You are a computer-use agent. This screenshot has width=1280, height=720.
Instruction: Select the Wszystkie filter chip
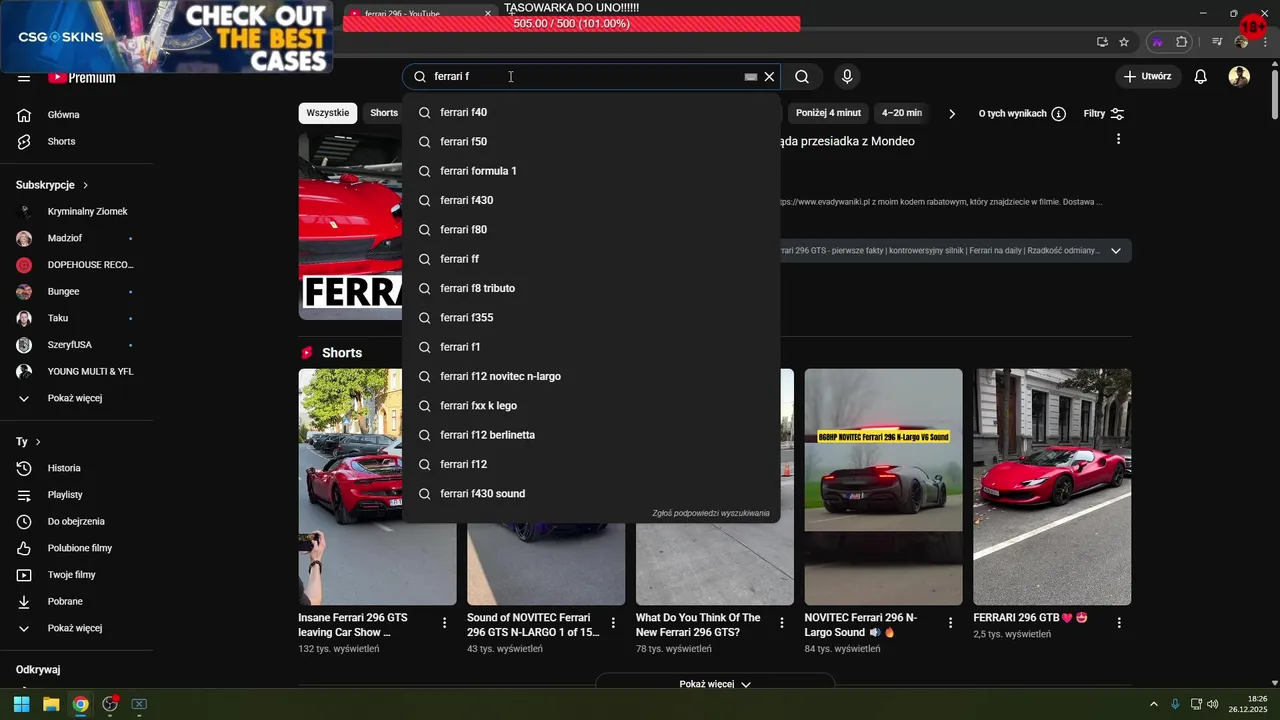(x=328, y=113)
